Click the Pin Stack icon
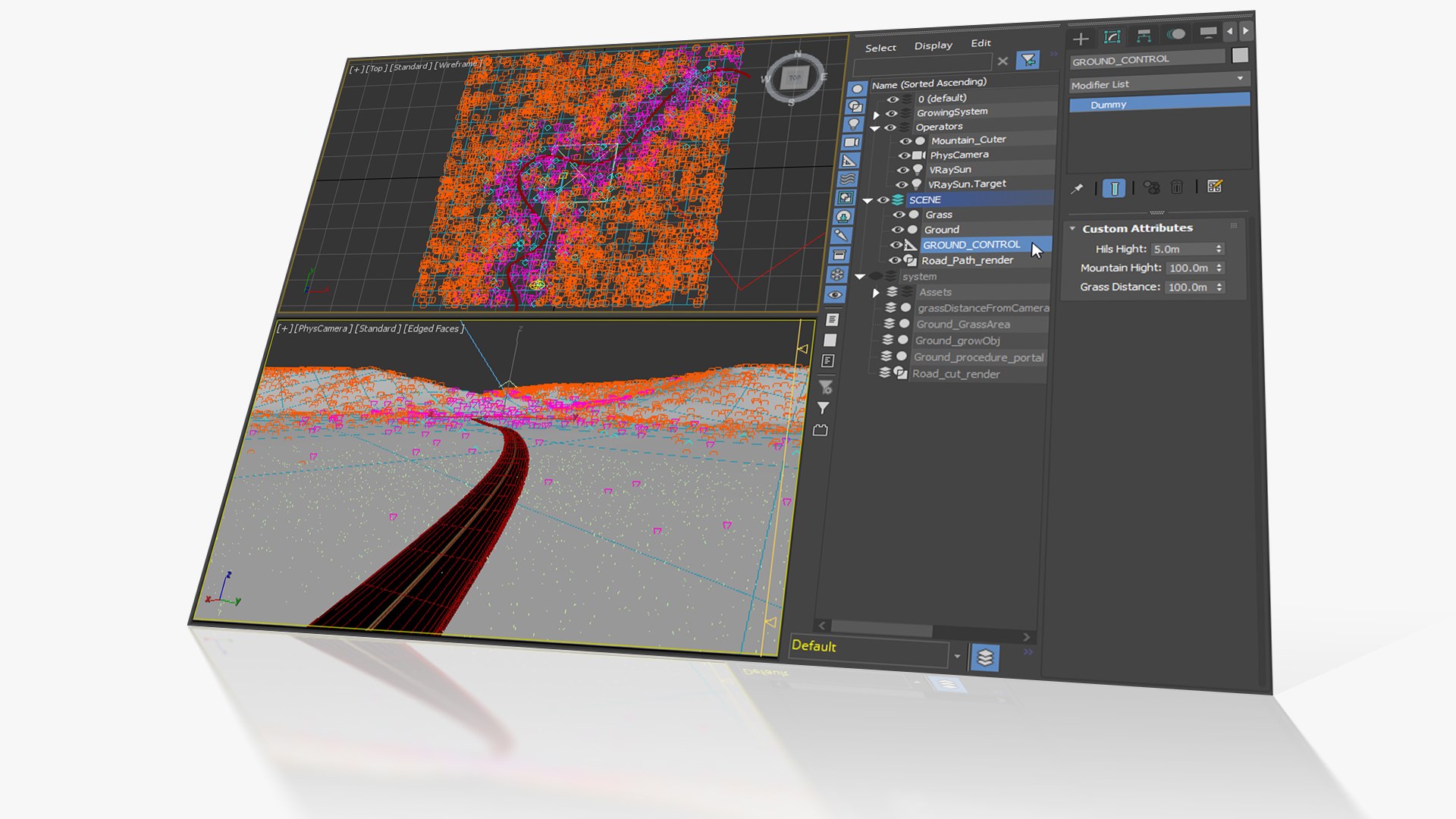Viewport: 1456px width, 819px height. tap(1077, 189)
